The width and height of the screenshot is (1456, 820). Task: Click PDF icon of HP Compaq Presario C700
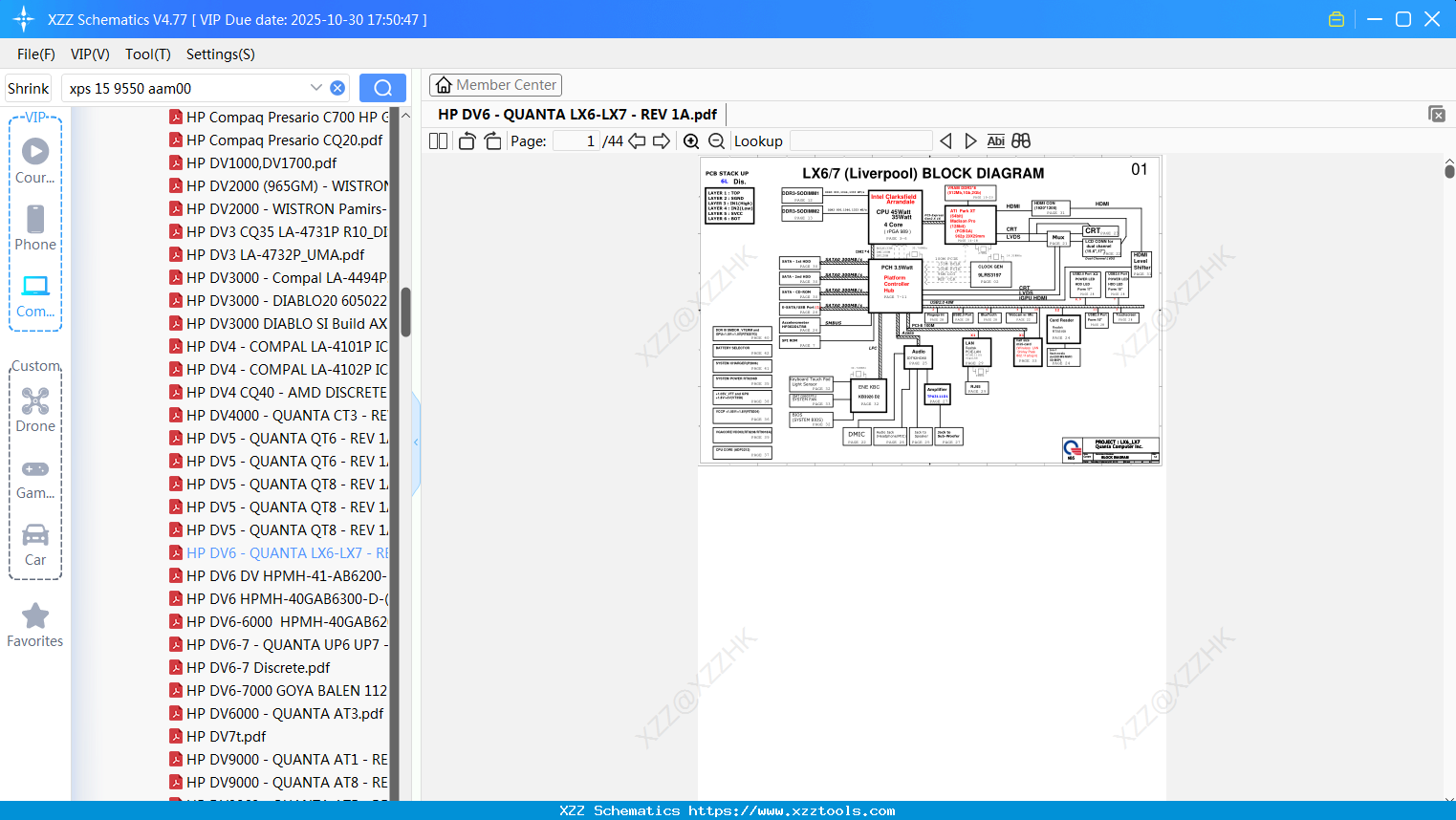pyautogui.click(x=176, y=117)
